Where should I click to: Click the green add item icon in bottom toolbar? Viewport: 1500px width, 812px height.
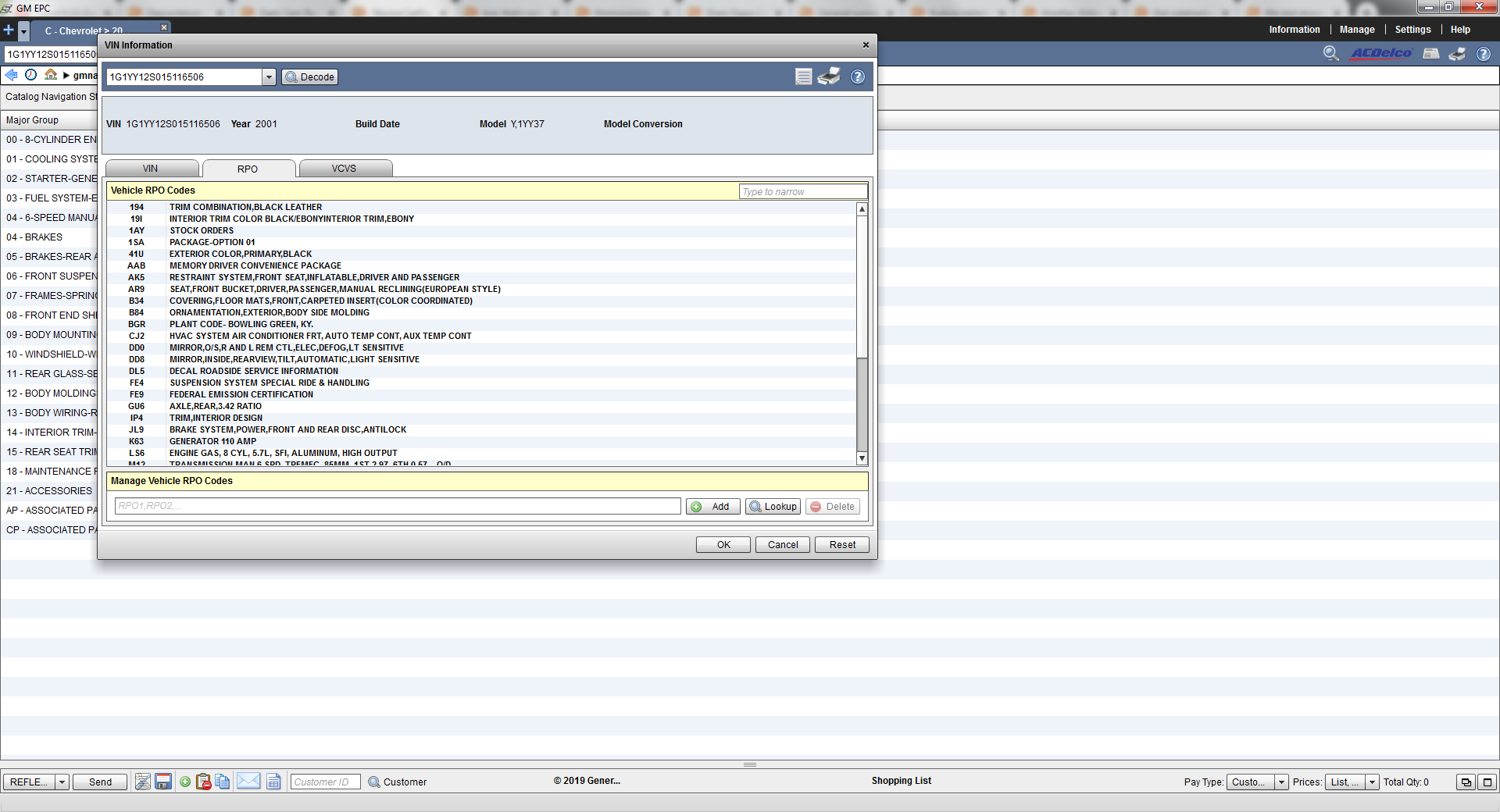[x=185, y=782]
